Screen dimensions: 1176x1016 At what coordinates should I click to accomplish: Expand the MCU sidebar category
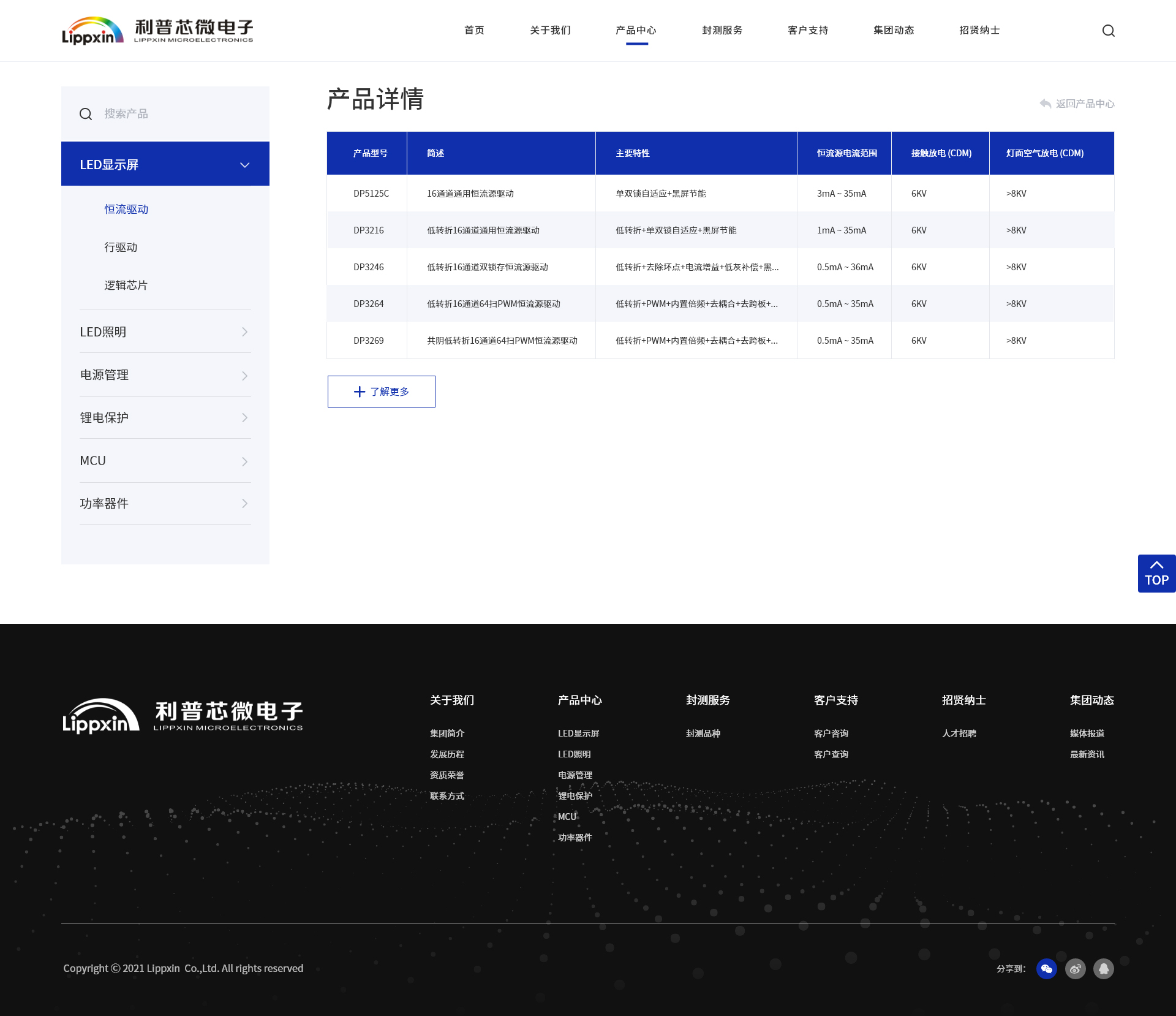pyautogui.click(x=244, y=461)
